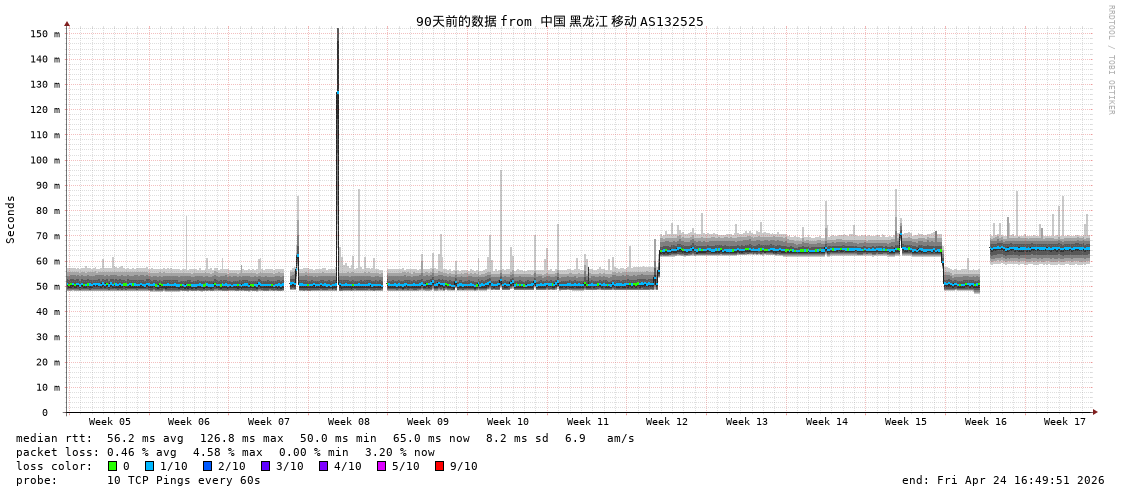
Task: Select the magenta 5/10 loss swatch
Action: click(381, 466)
